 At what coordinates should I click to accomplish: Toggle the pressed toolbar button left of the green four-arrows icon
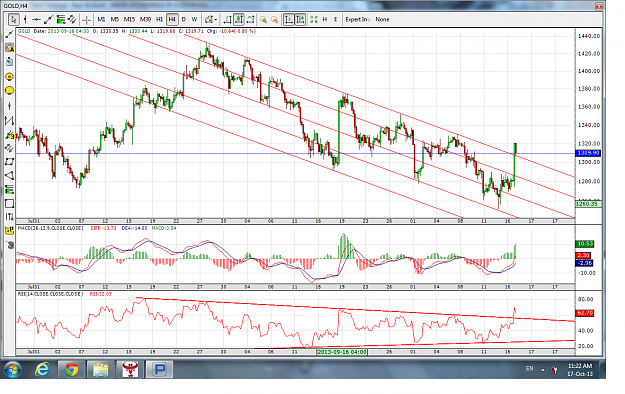pyautogui.click(x=301, y=19)
